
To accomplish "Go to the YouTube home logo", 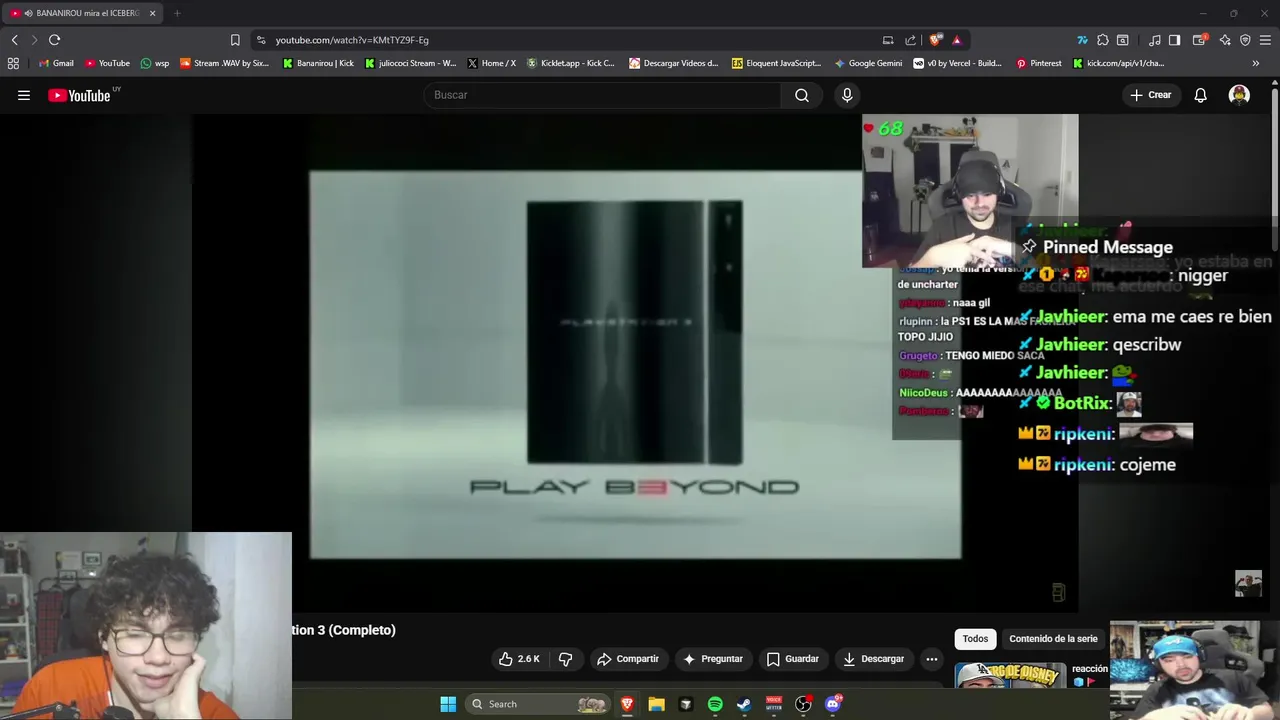I will coord(79,95).
